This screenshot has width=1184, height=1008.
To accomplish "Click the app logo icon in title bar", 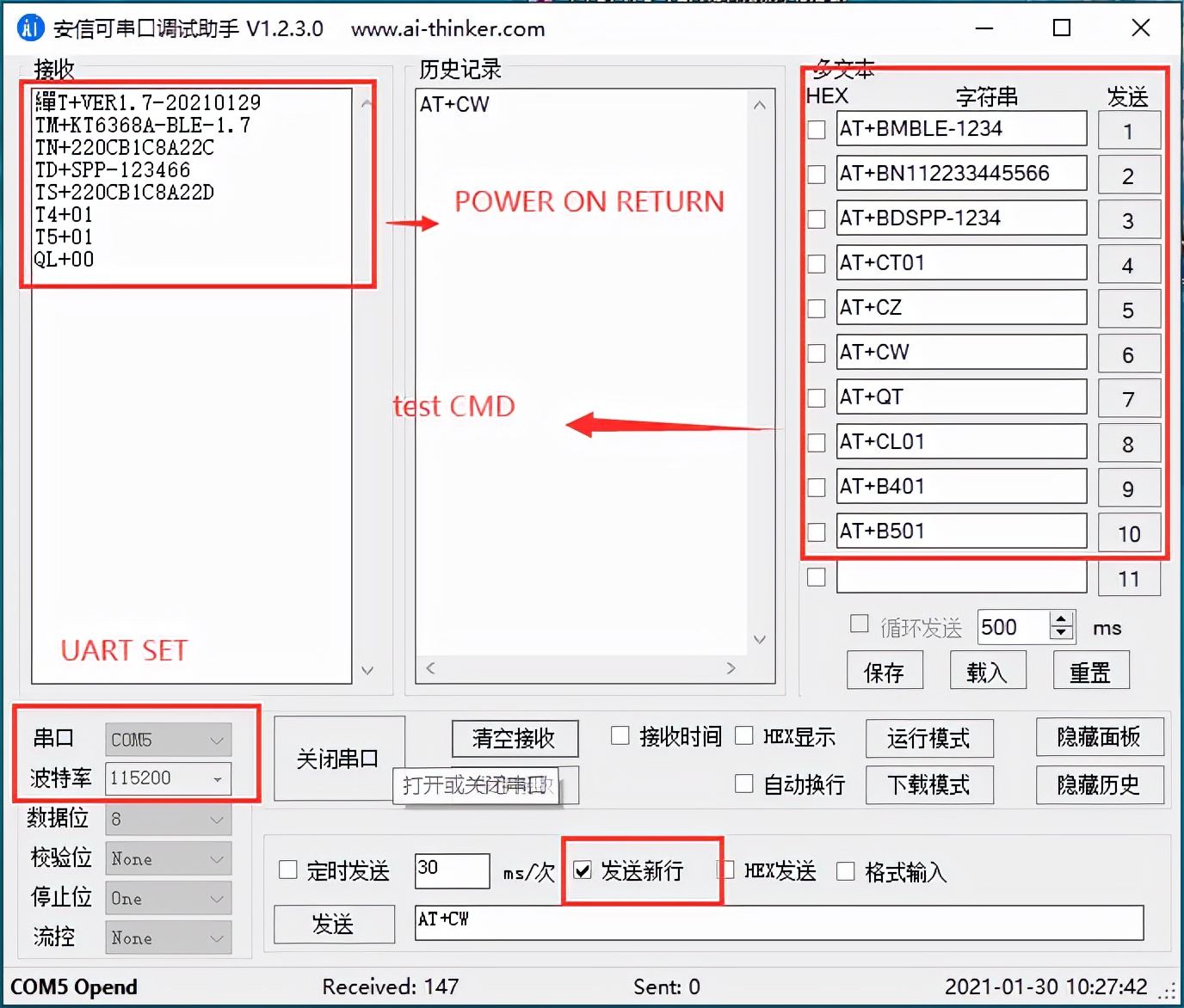I will pos(29,28).
